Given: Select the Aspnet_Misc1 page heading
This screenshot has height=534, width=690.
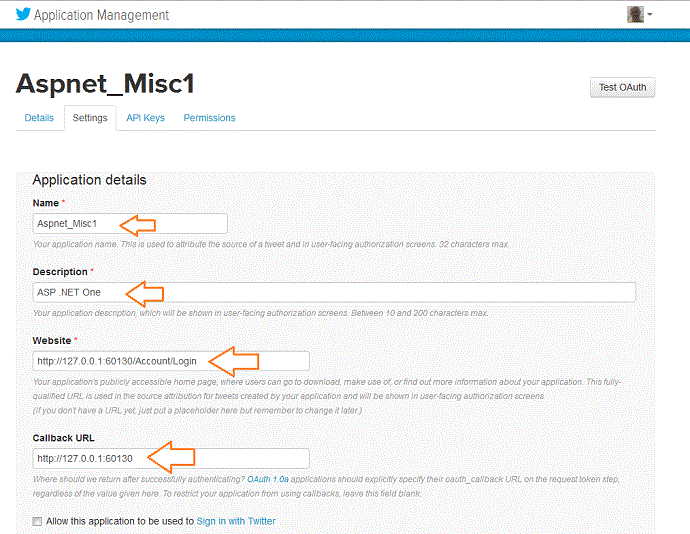Looking at the screenshot, I should pos(105,84).
